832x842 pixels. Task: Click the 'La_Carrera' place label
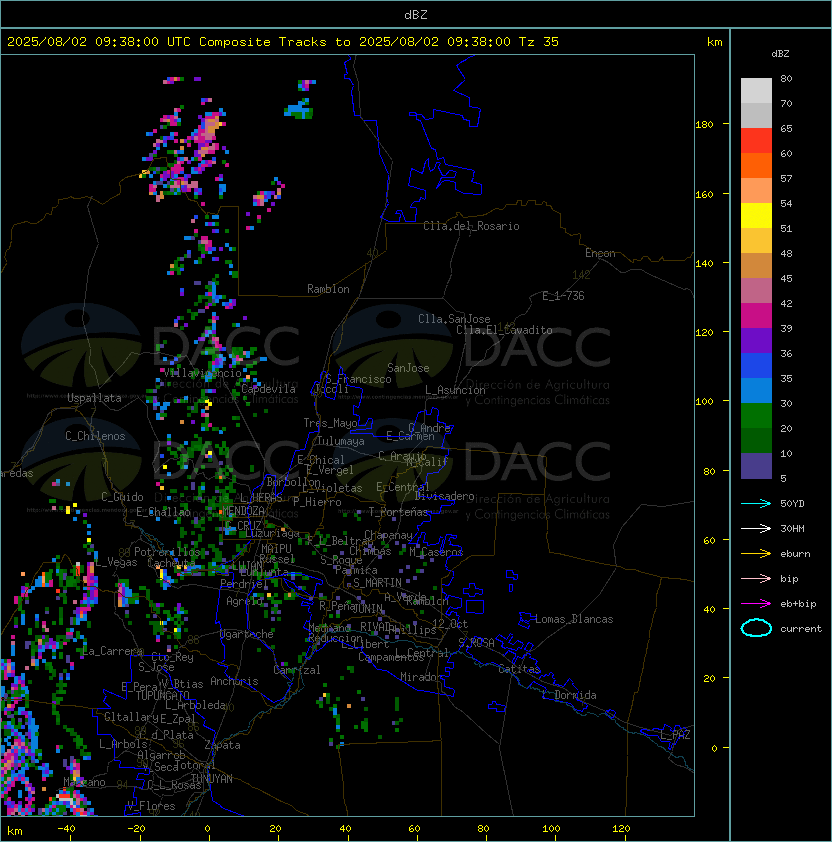(112, 651)
